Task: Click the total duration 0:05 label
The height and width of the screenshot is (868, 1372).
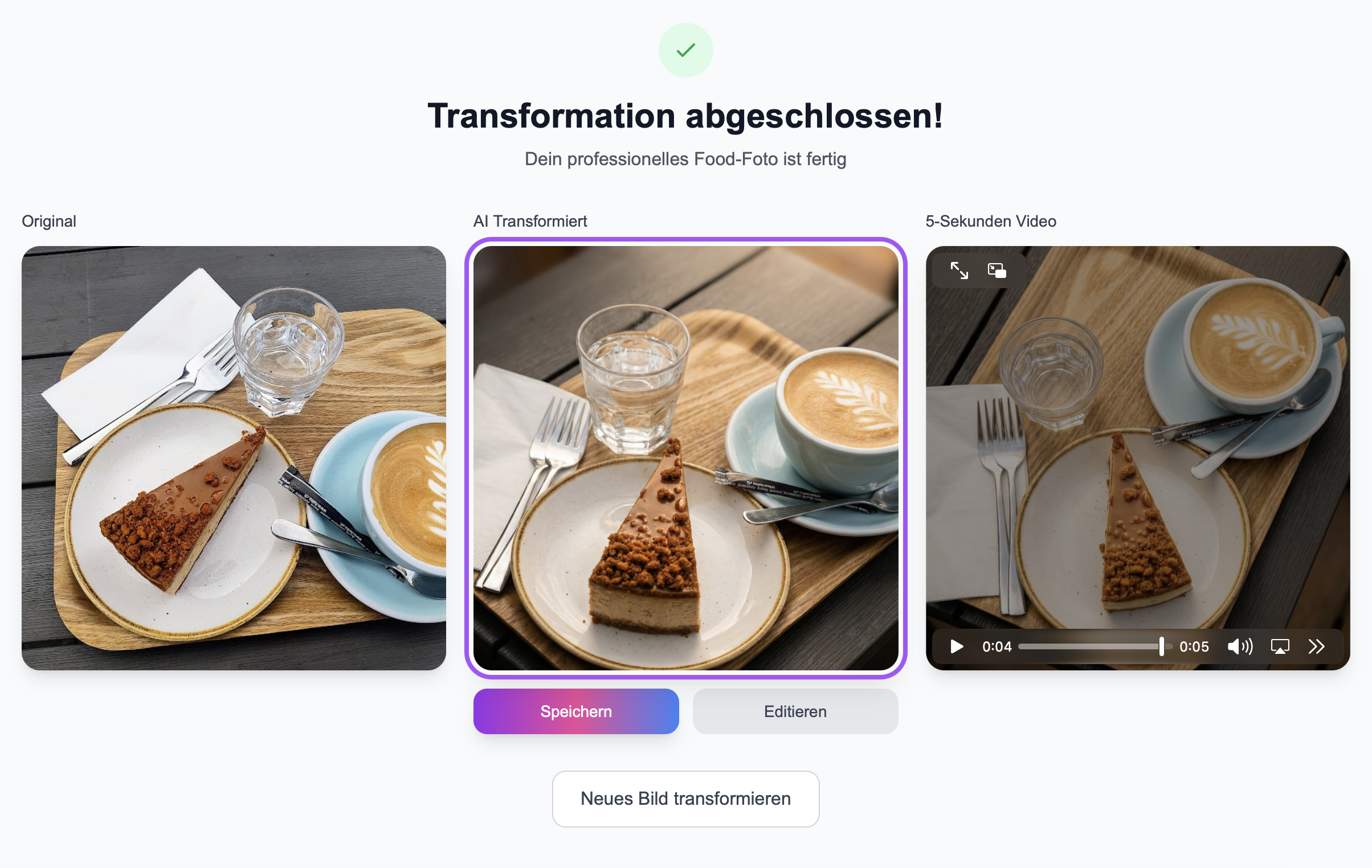Action: (1194, 646)
